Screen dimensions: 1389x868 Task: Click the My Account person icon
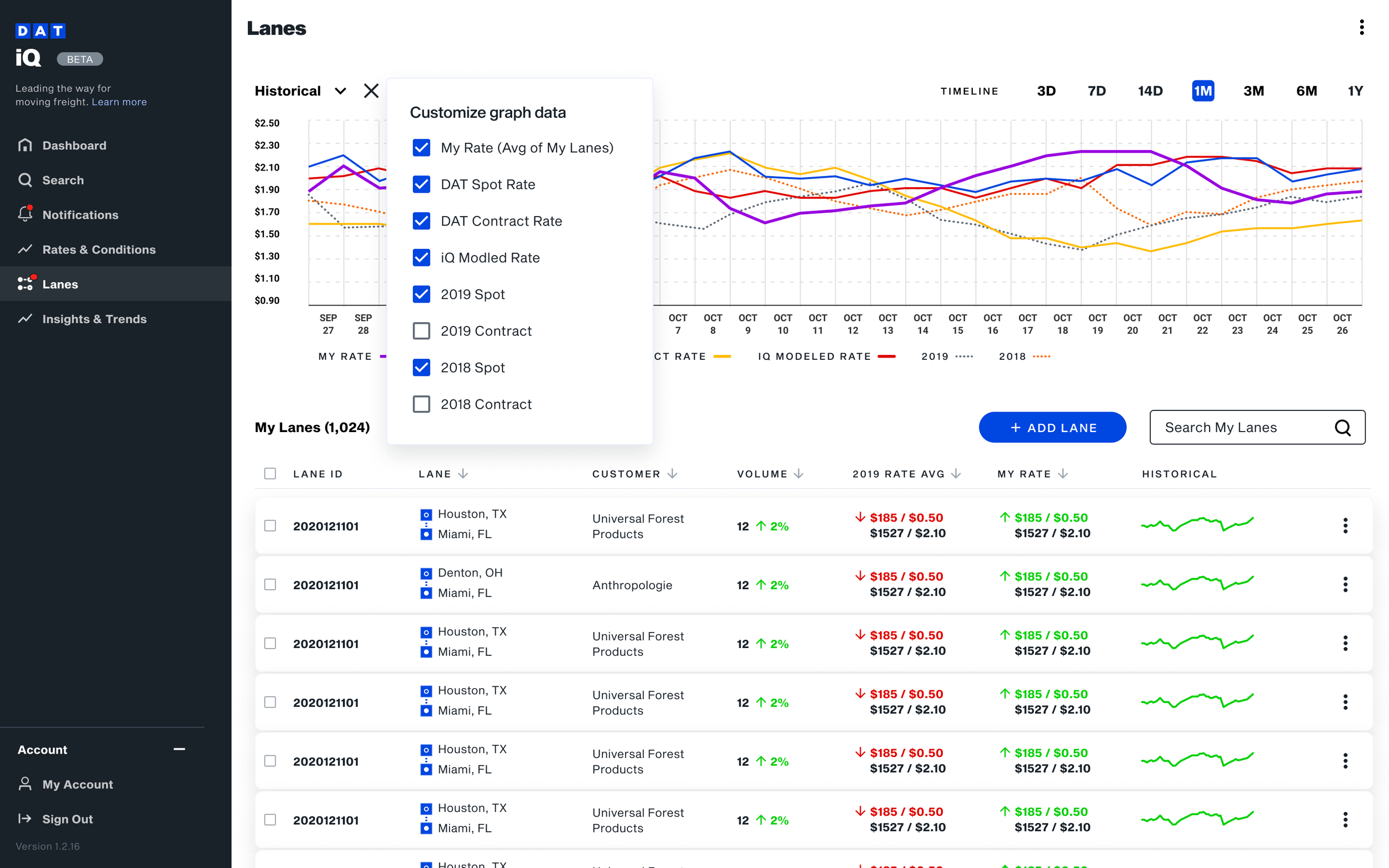pyautogui.click(x=24, y=784)
